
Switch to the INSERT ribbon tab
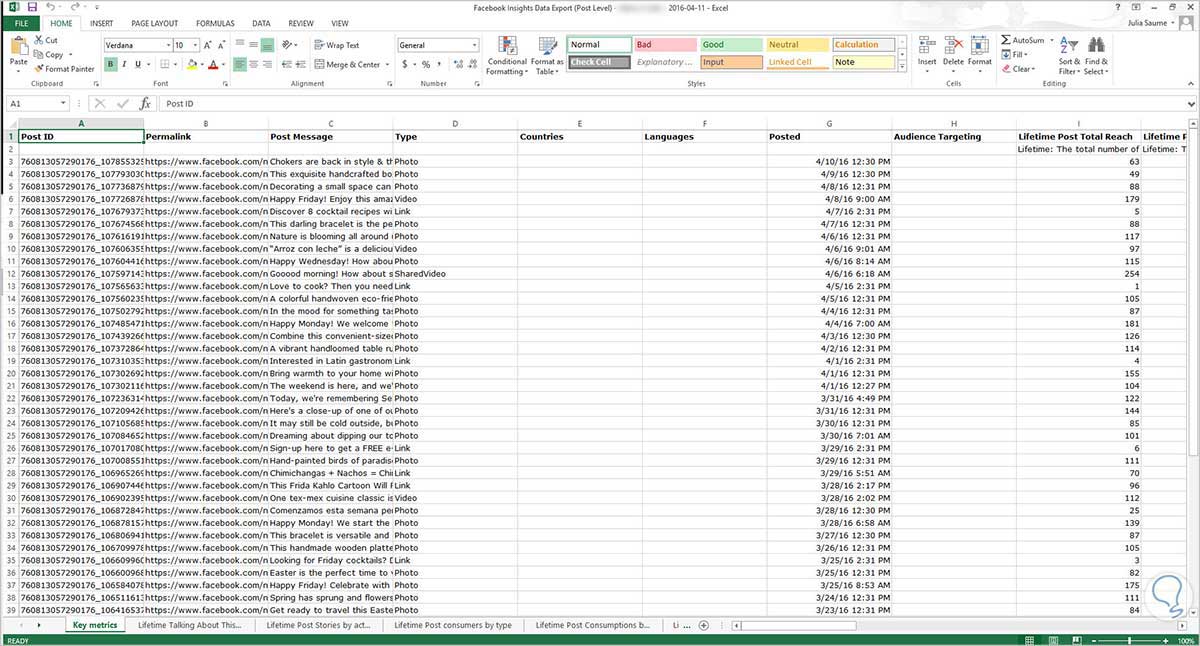(101, 22)
